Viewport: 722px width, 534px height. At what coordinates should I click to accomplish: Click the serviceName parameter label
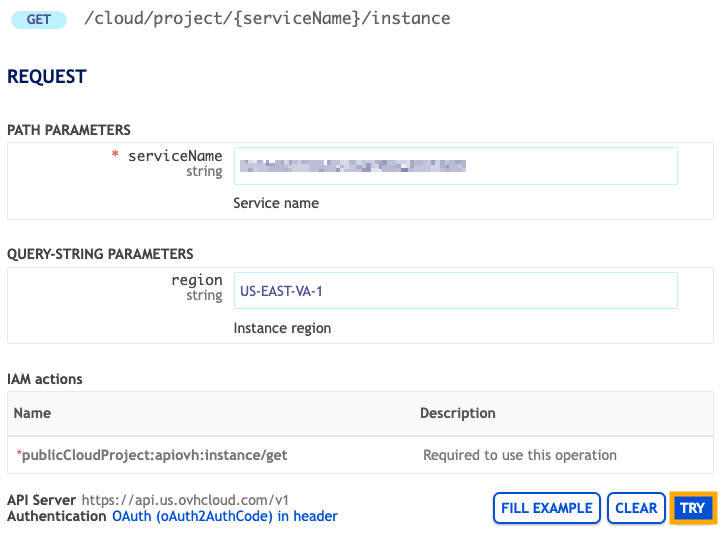175,156
